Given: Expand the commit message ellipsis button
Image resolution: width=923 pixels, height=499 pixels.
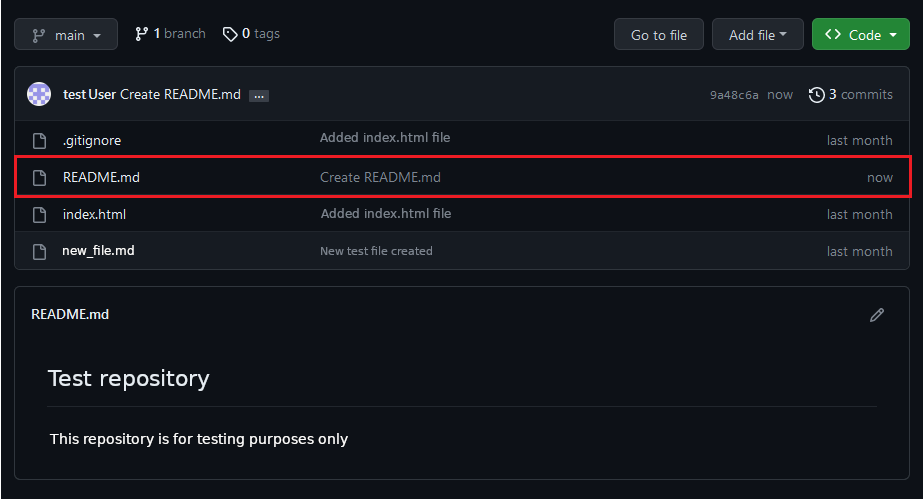Looking at the screenshot, I should click(x=259, y=95).
